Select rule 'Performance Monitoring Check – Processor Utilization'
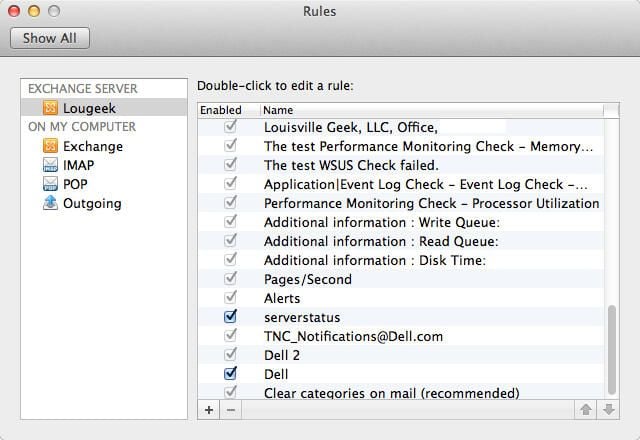 pyautogui.click(x=431, y=203)
